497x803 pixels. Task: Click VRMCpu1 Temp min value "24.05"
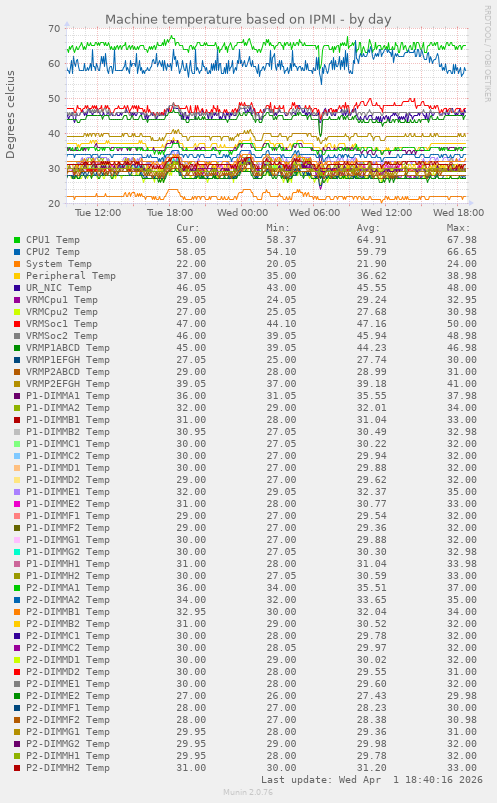click(281, 300)
